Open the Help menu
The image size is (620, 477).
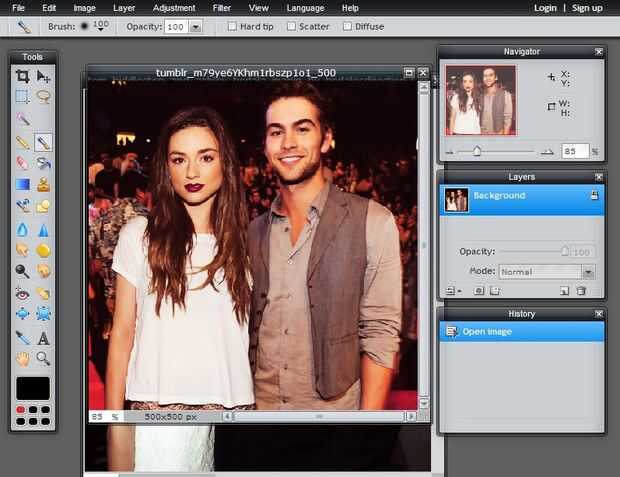[350, 8]
